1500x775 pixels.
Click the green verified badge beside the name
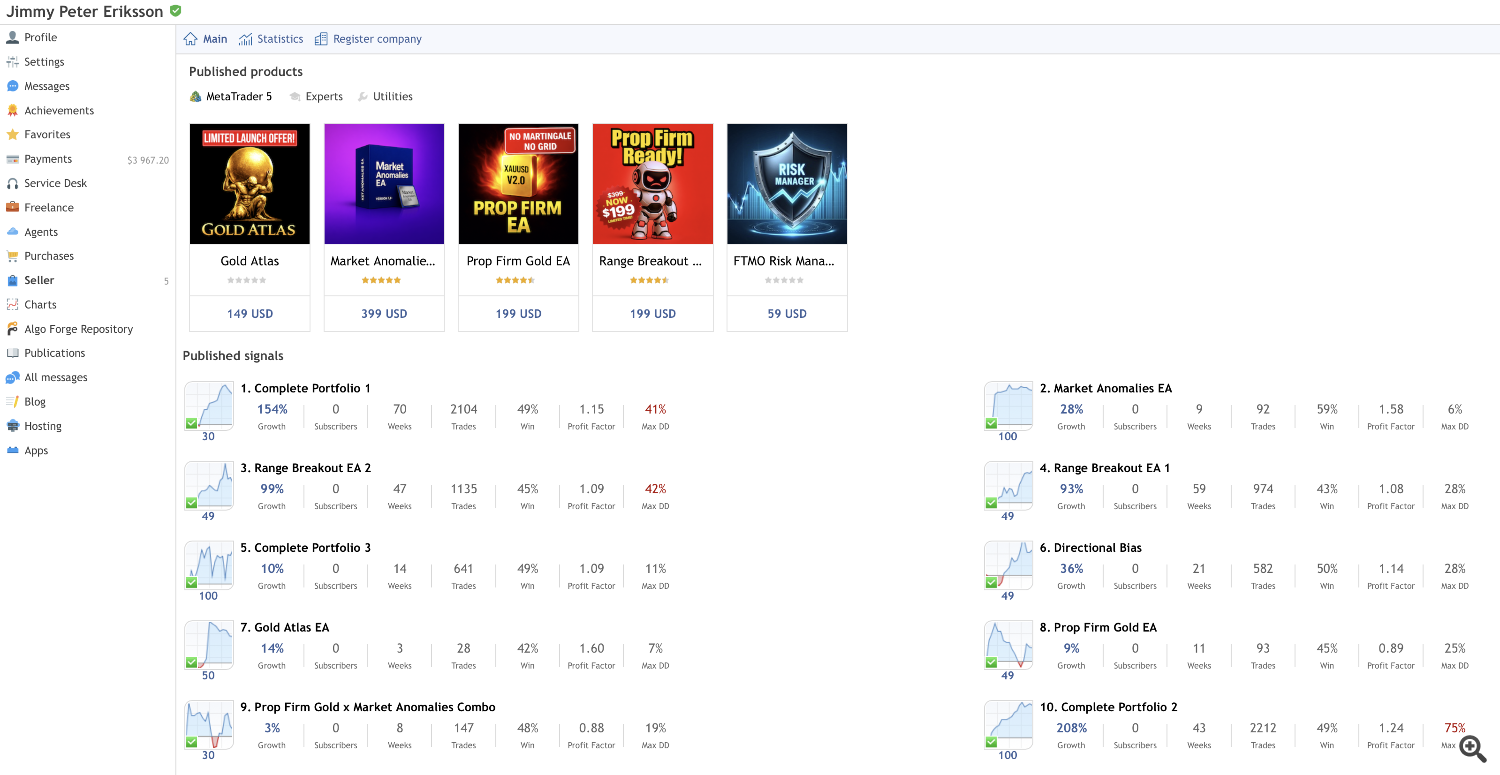[x=176, y=11]
